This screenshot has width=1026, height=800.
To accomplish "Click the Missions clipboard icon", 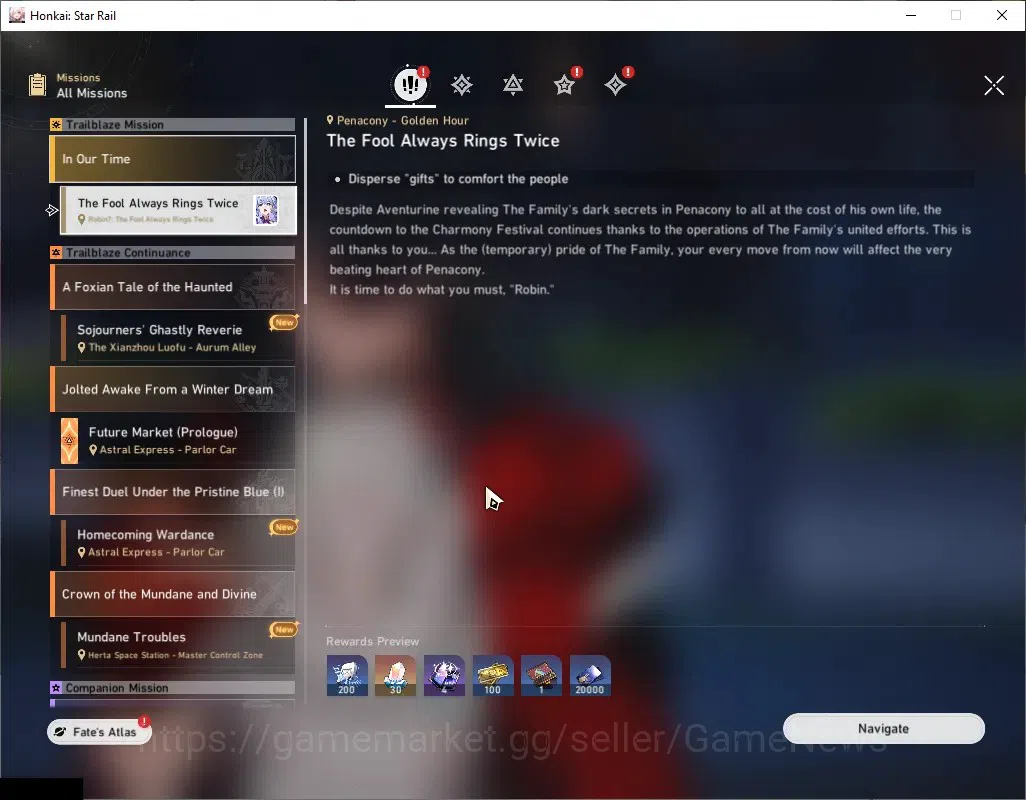I will coord(37,85).
